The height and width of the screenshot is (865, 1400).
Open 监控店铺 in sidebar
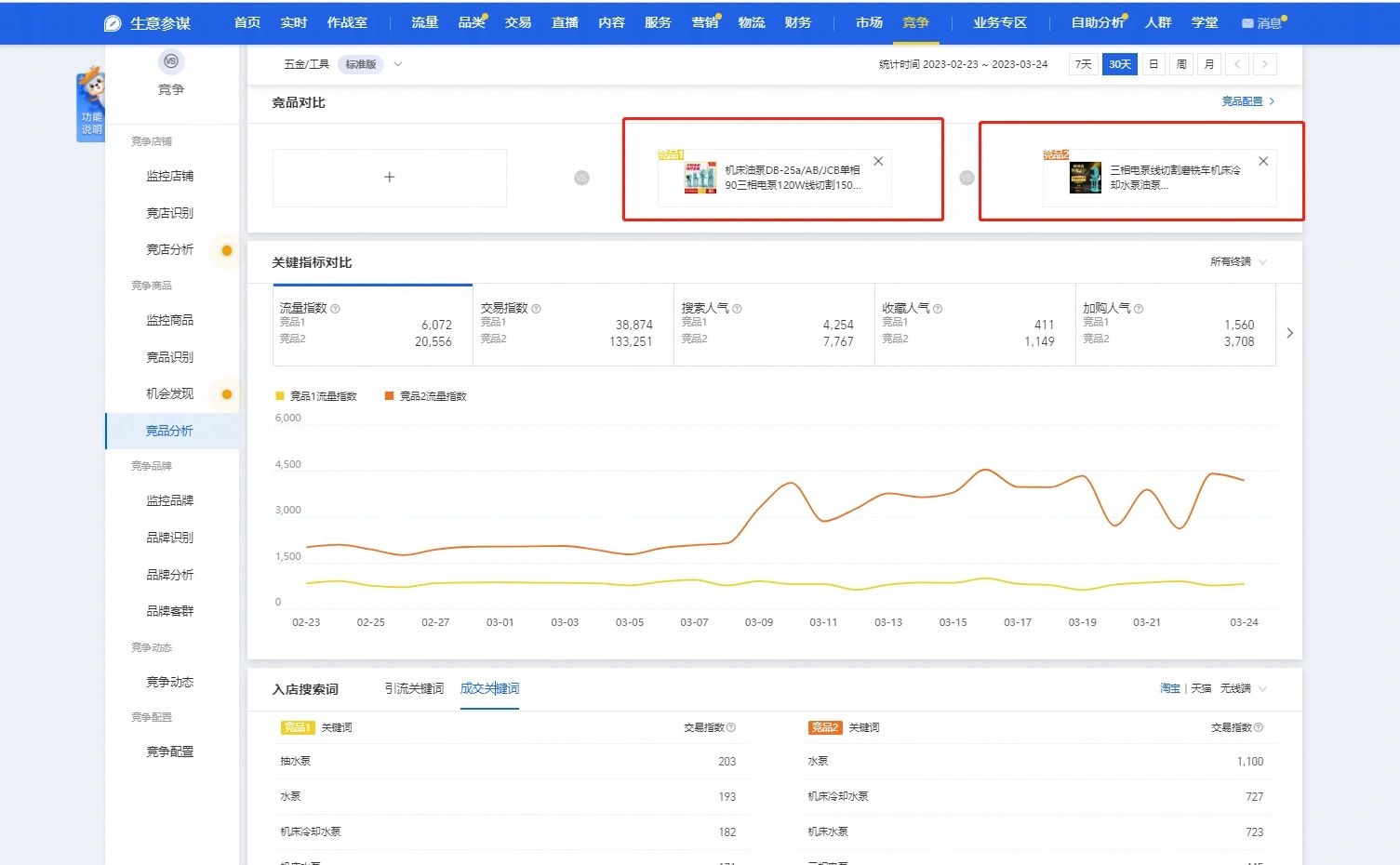pos(170,177)
